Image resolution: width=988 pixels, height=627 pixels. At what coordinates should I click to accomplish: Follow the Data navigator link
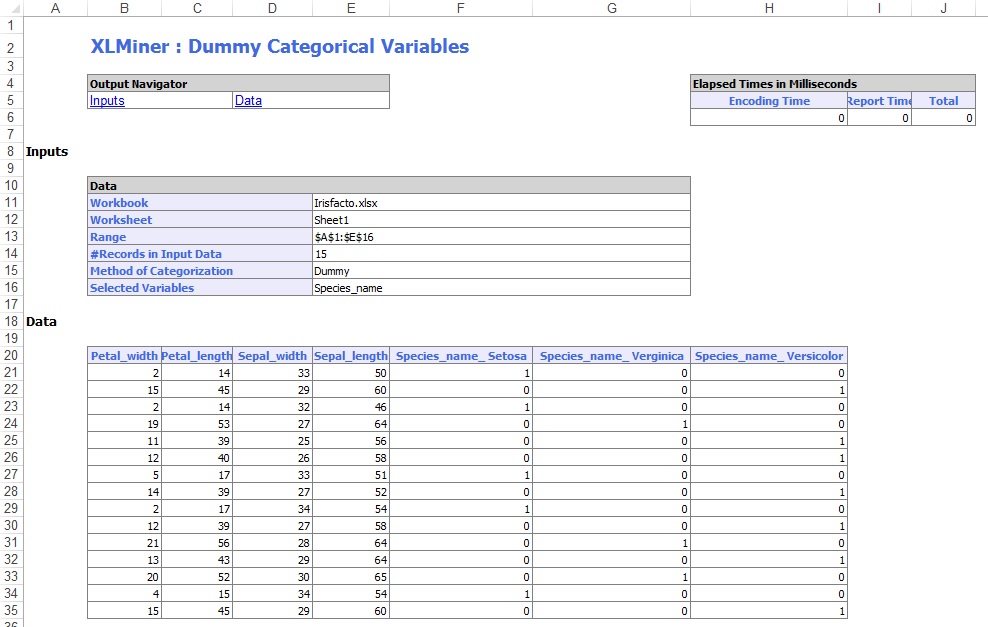(248, 101)
